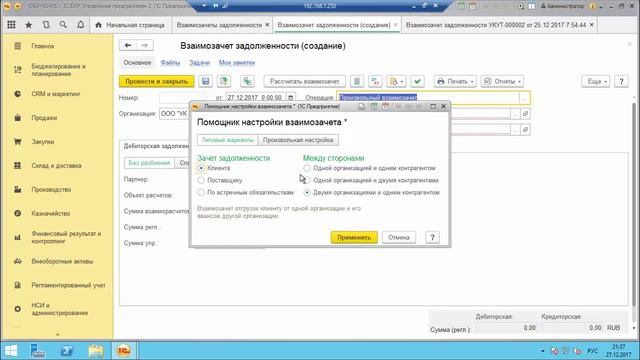Open Печать dropdown menu
Screen dimensions: 640x360
[455, 81]
